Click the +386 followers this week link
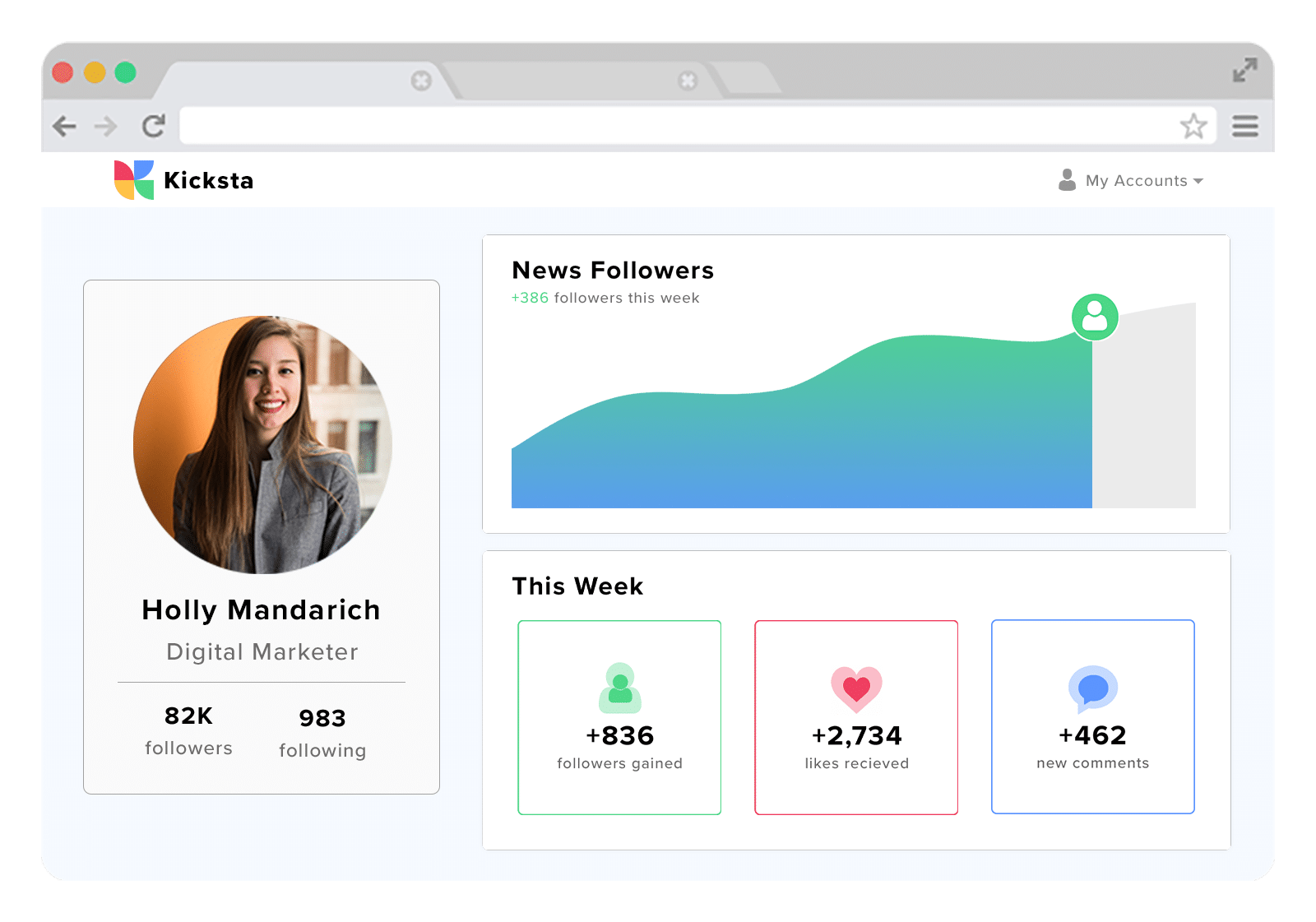Image resolution: width=1316 pixels, height=922 pixels. pyautogui.click(x=605, y=298)
